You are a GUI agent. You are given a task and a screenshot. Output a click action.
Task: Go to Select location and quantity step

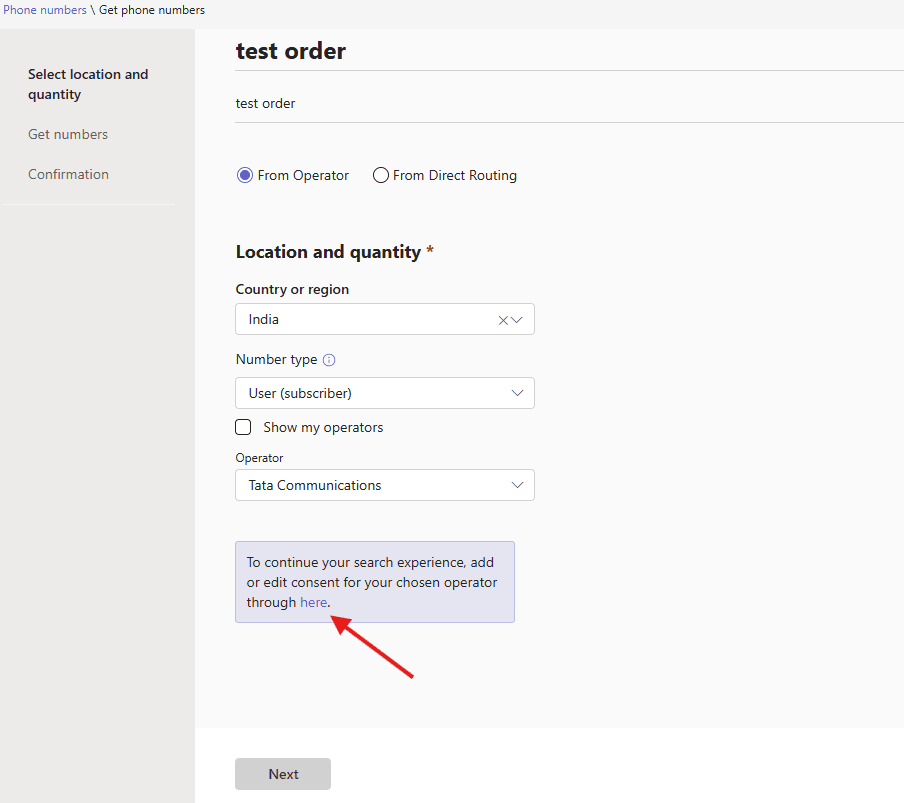point(88,84)
